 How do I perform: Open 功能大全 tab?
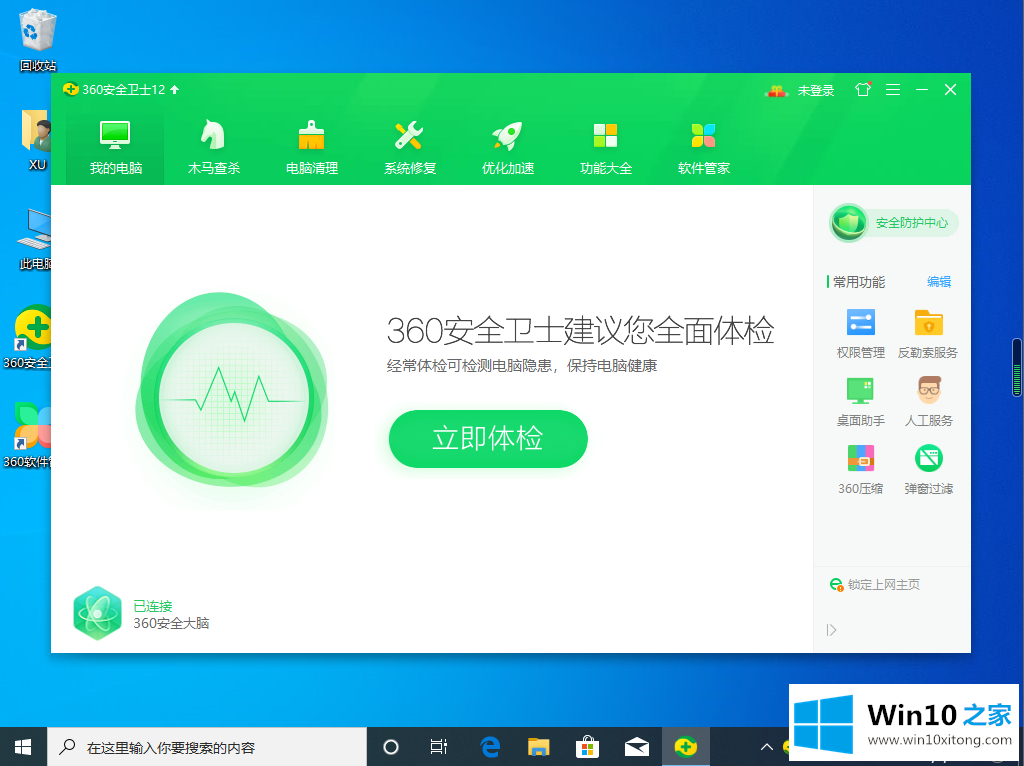(x=605, y=148)
